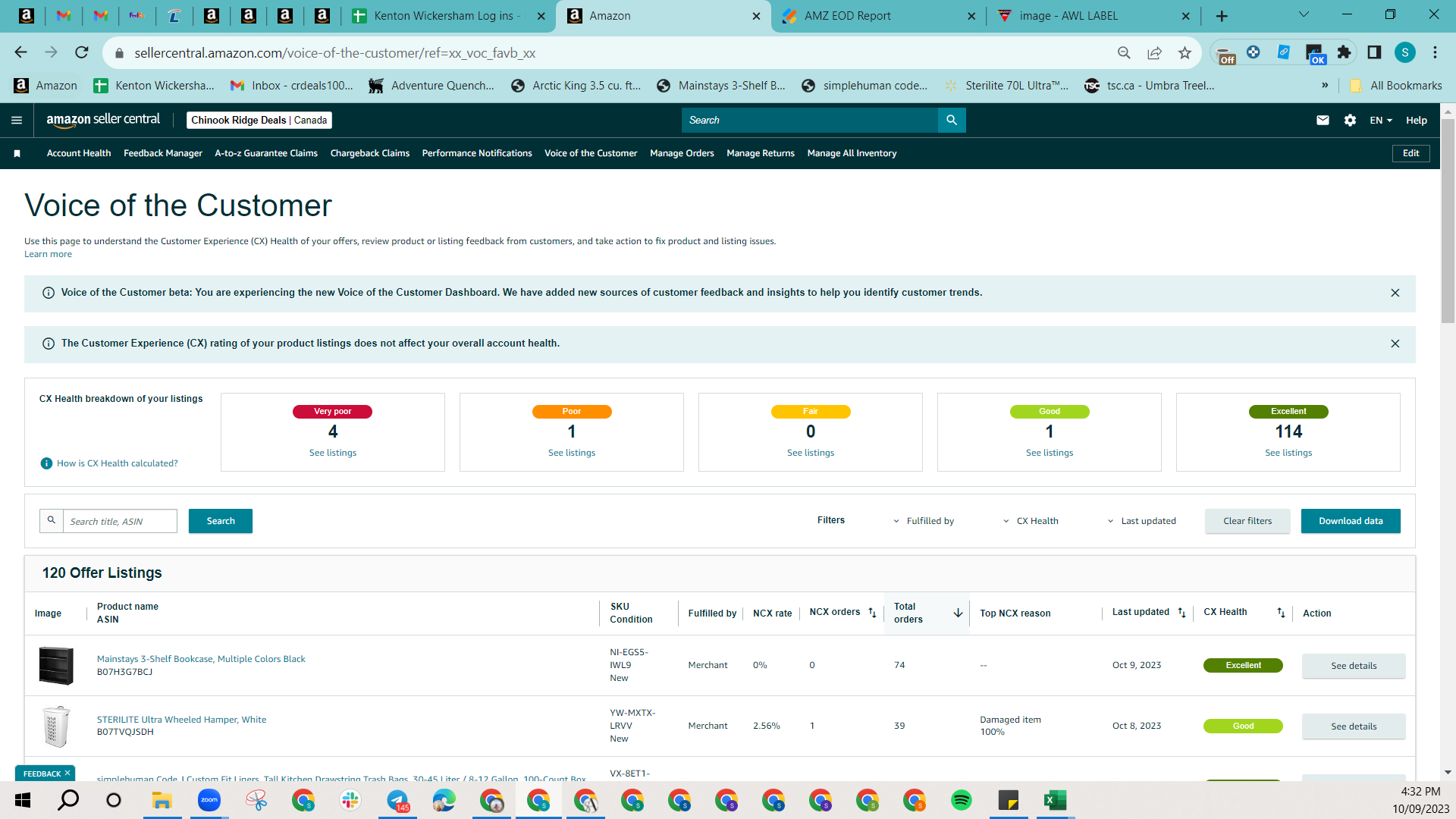Reload the page with the refresh icon

click(x=82, y=52)
